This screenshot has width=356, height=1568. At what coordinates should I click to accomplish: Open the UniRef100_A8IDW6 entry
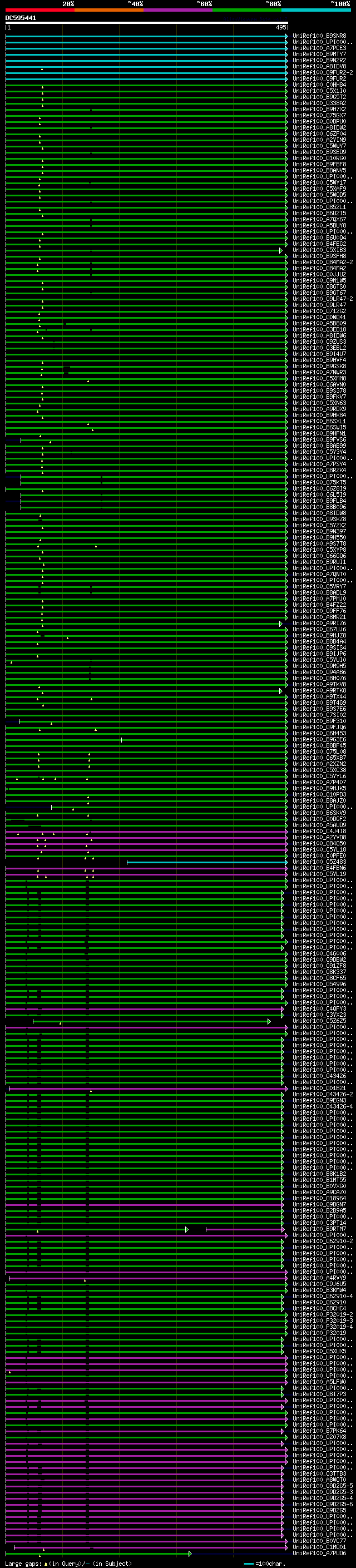click(319, 336)
